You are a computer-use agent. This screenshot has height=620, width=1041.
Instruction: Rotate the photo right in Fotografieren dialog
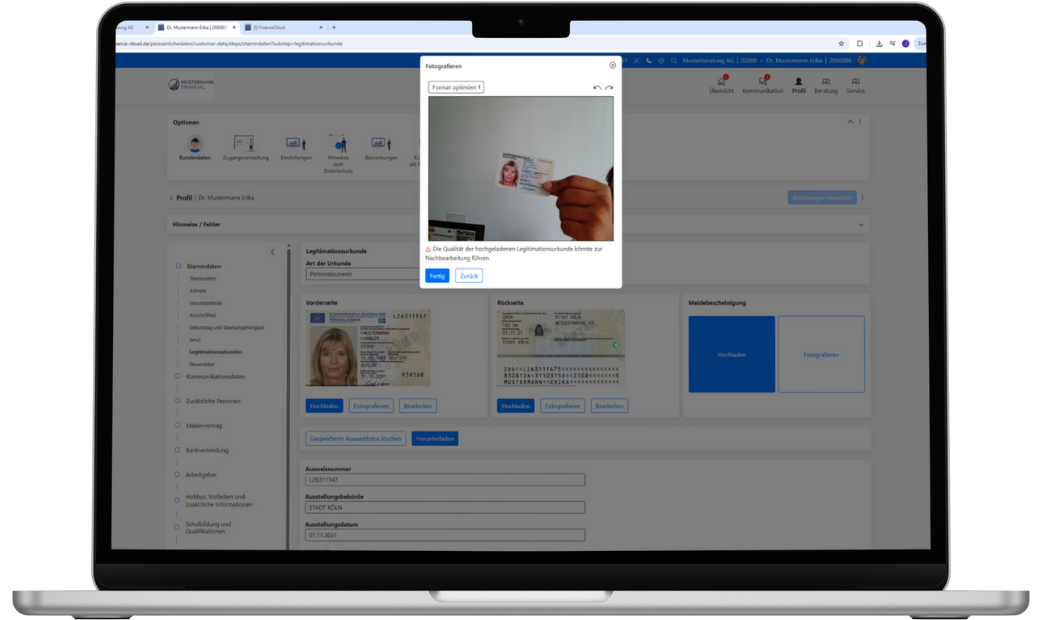(x=609, y=88)
